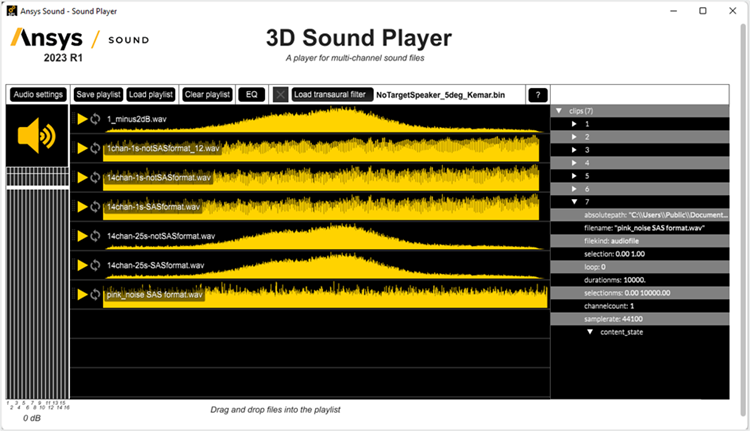The width and height of the screenshot is (750, 431).
Task: Play pink_noise SAS format.wav clip
Action: click(82, 295)
